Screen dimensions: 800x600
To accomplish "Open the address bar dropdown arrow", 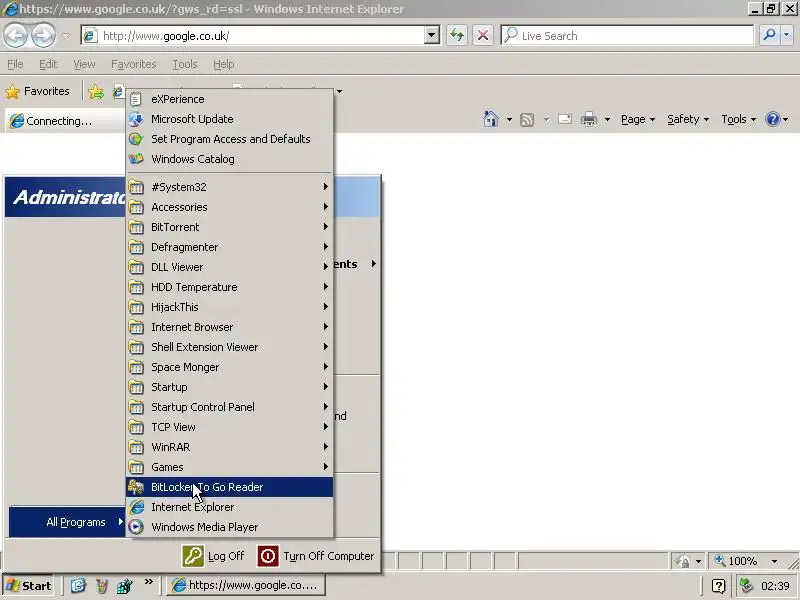I will (432, 35).
